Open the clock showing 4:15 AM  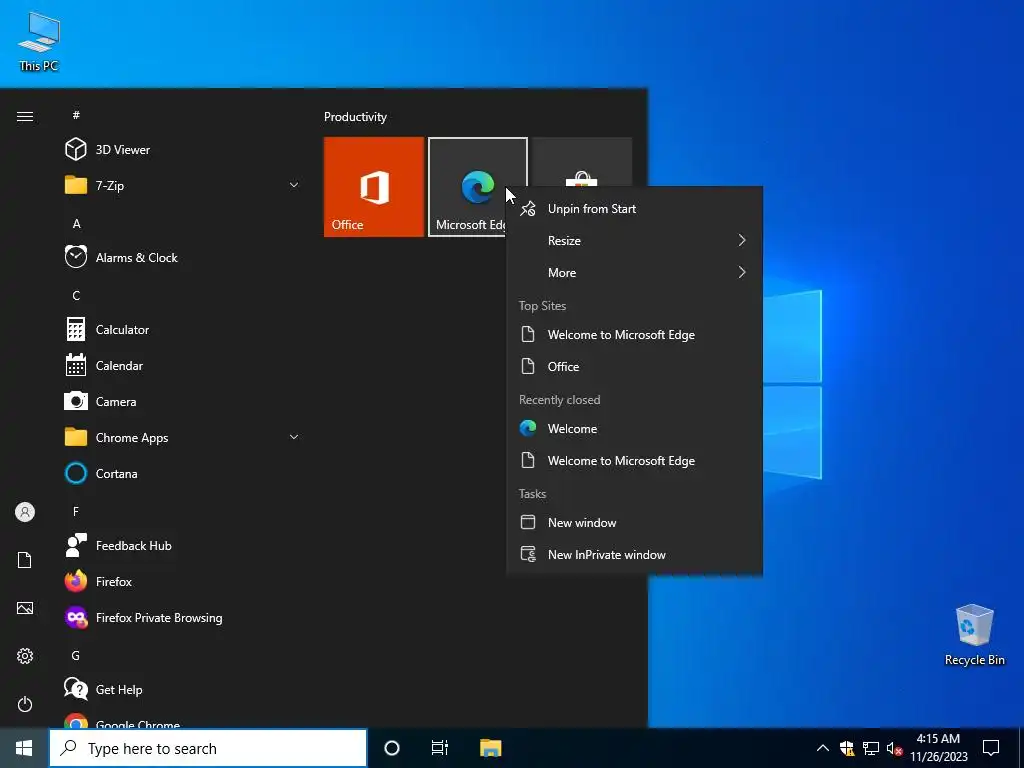tap(938, 748)
